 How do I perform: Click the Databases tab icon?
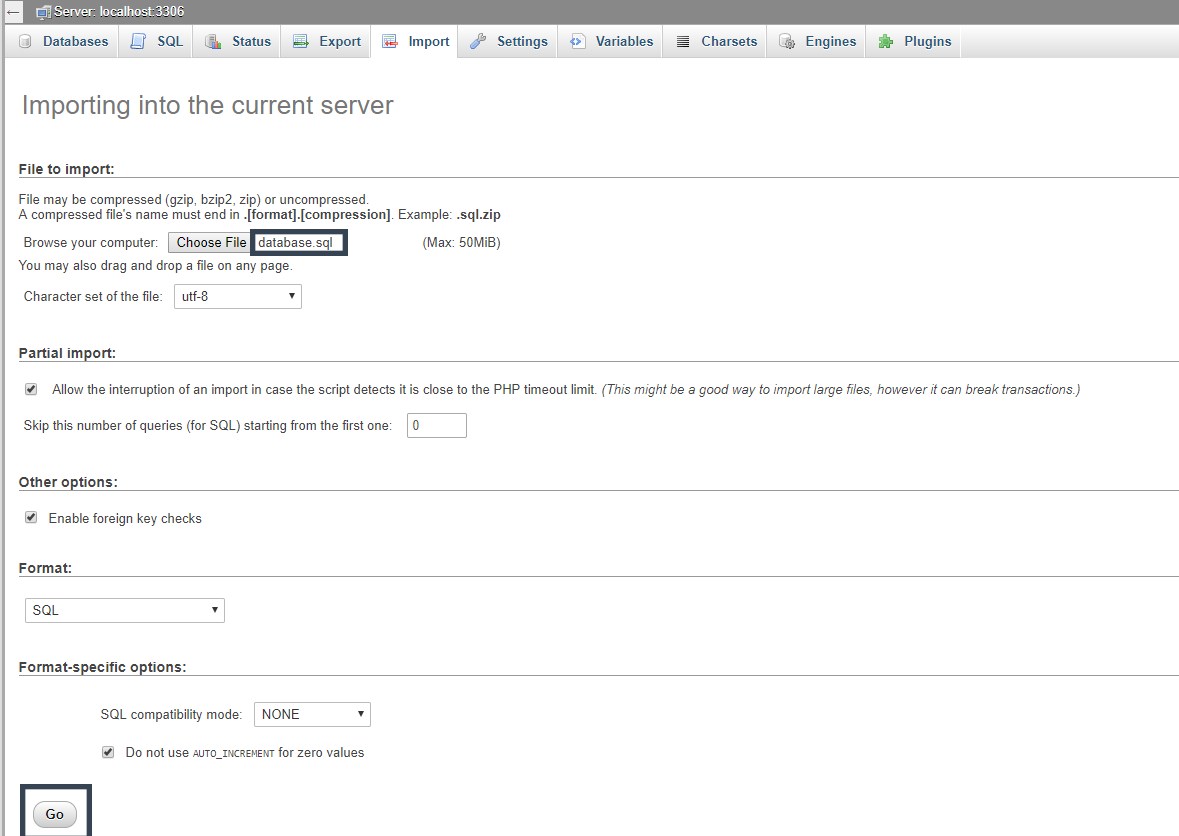(x=26, y=41)
